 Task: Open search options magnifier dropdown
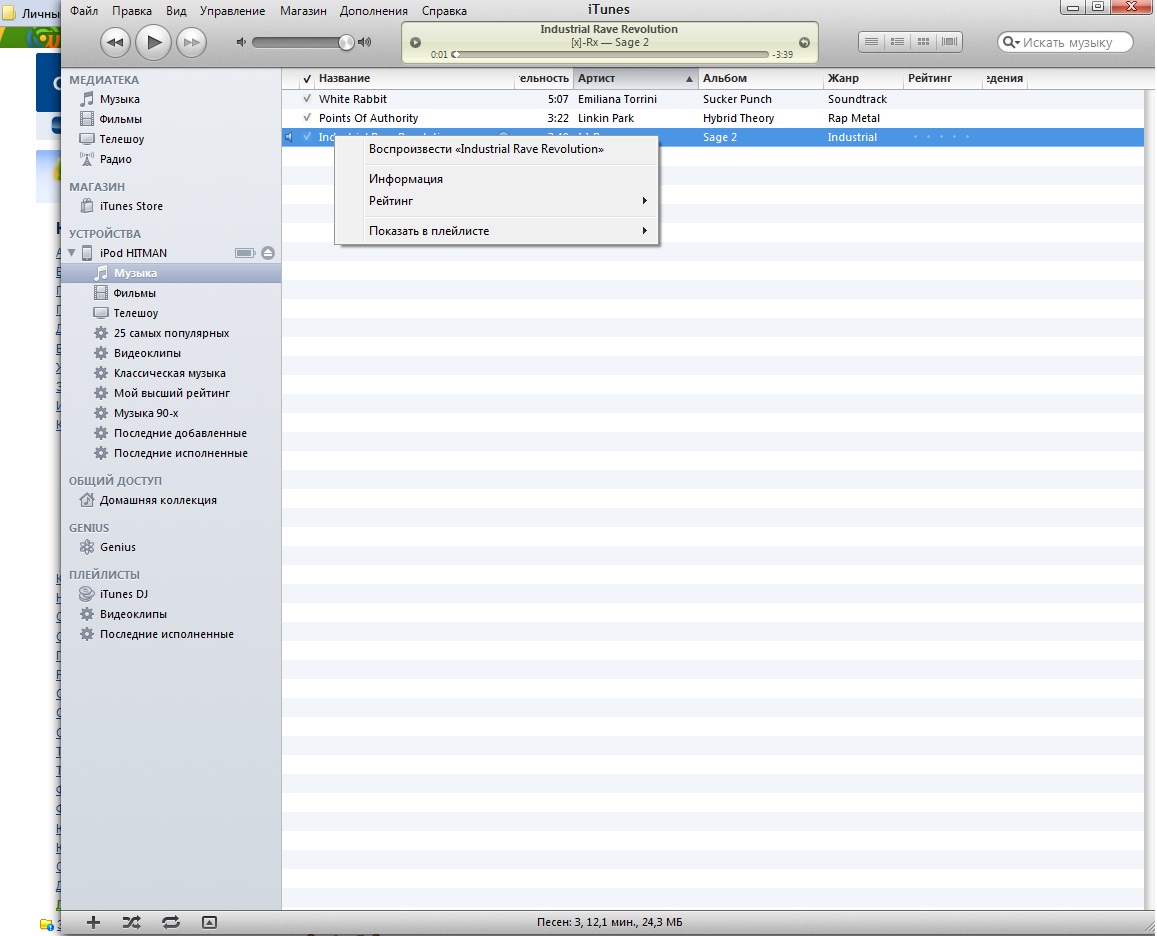point(1010,43)
